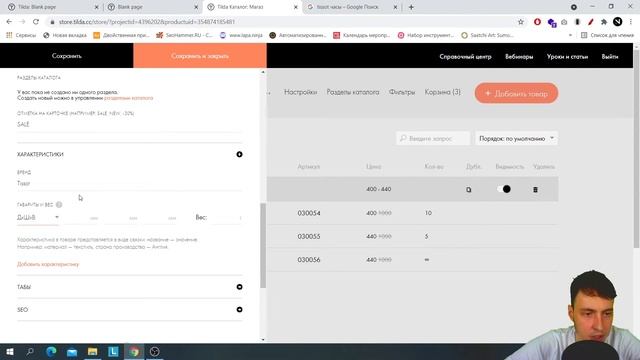Open Mail app in taskbar
This screenshot has height=360, width=640.
pyautogui.click(x=72, y=352)
